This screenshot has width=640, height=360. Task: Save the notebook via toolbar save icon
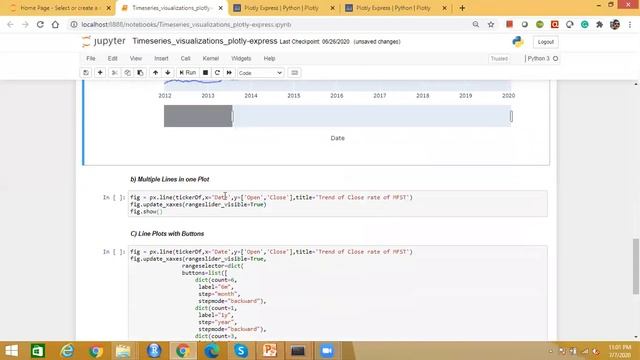coord(86,73)
